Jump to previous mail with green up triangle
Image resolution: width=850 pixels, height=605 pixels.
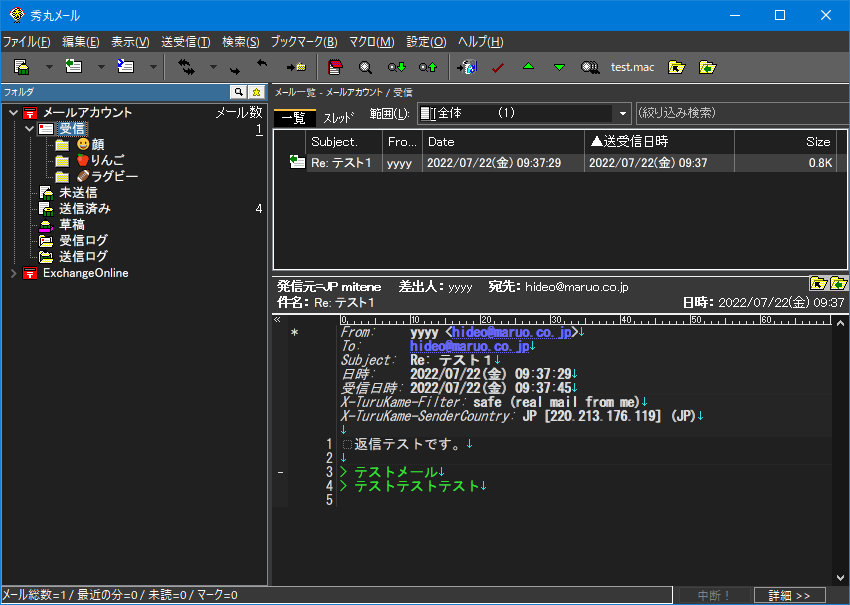click(527, 67)
